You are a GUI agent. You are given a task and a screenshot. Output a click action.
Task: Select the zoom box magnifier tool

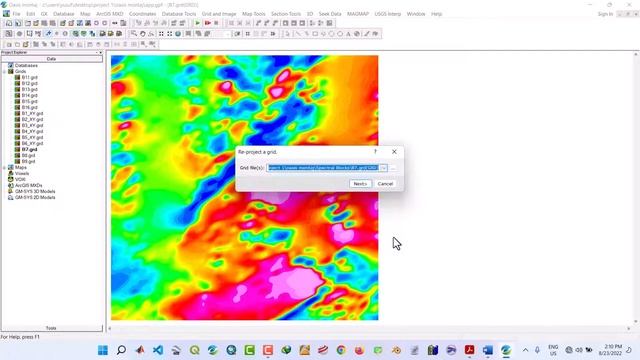(x=133, y=33)
